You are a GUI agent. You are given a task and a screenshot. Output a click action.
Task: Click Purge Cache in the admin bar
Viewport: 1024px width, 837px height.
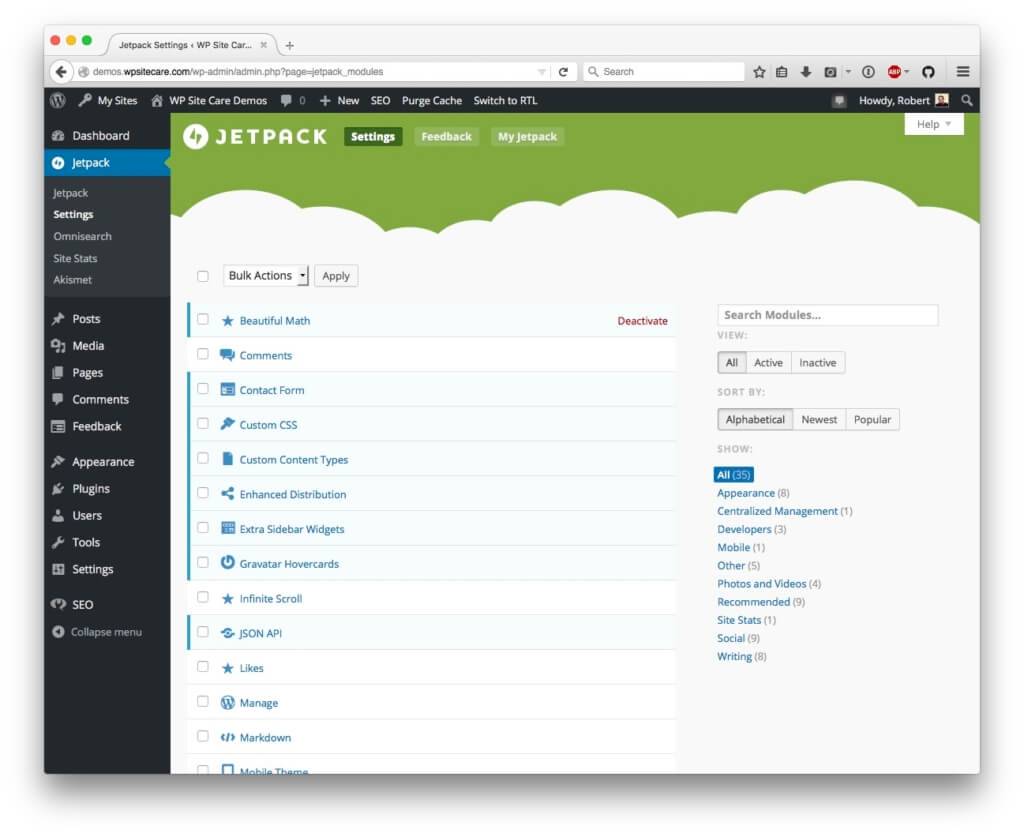pos(432,101)
